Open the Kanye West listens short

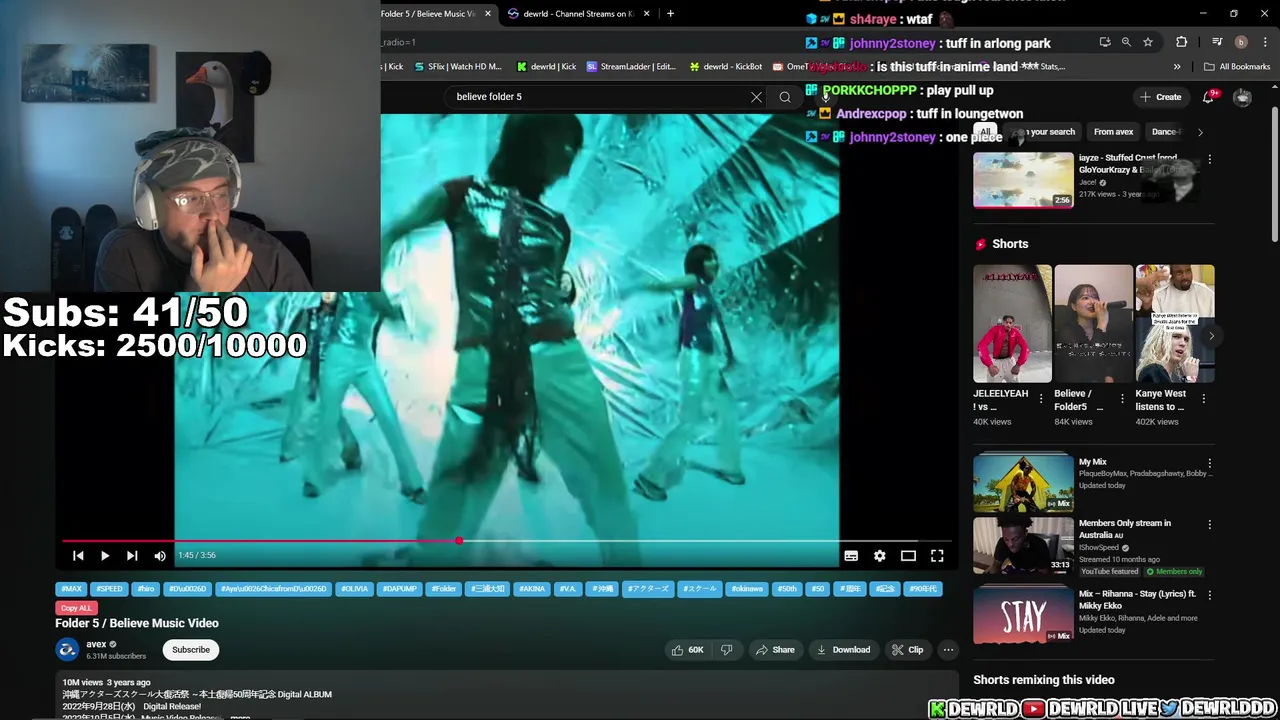1174,323
